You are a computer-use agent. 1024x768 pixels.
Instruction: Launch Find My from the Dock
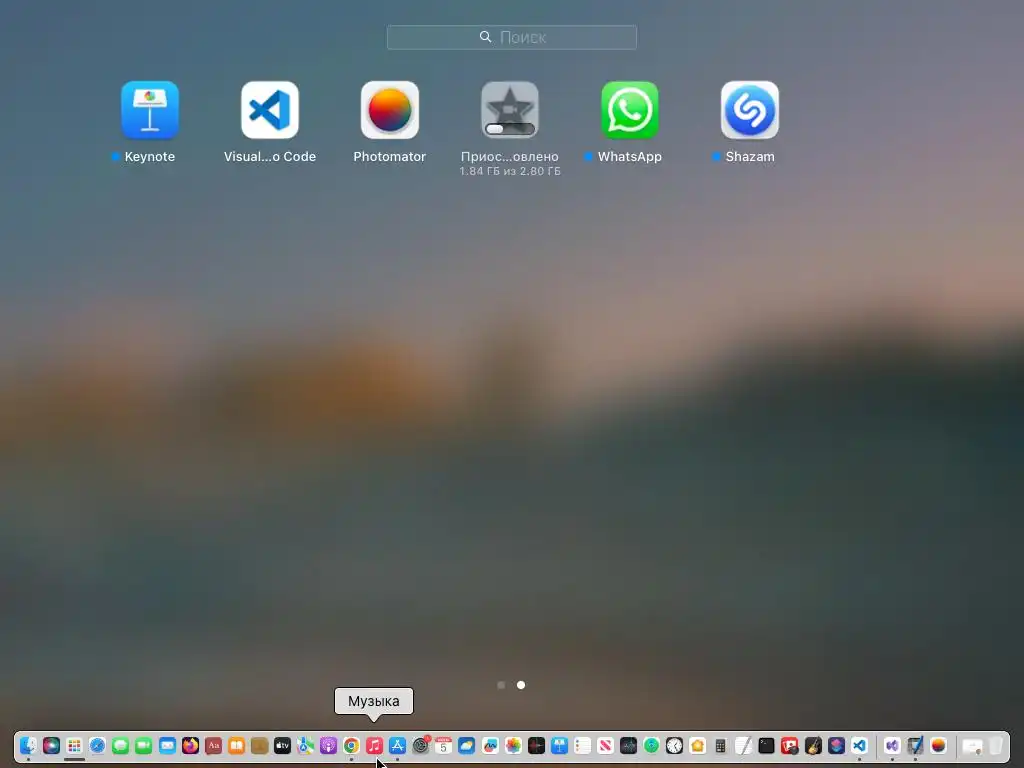pos(651,745)
